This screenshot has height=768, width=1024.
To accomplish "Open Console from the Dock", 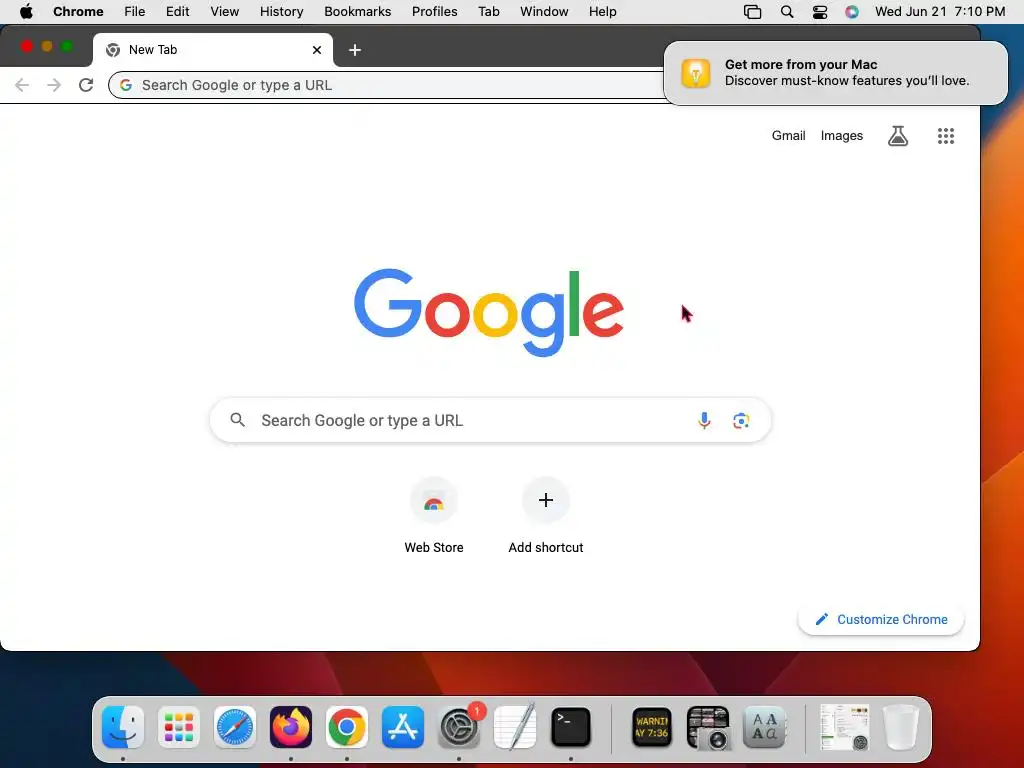I will (x=652, y=727).
